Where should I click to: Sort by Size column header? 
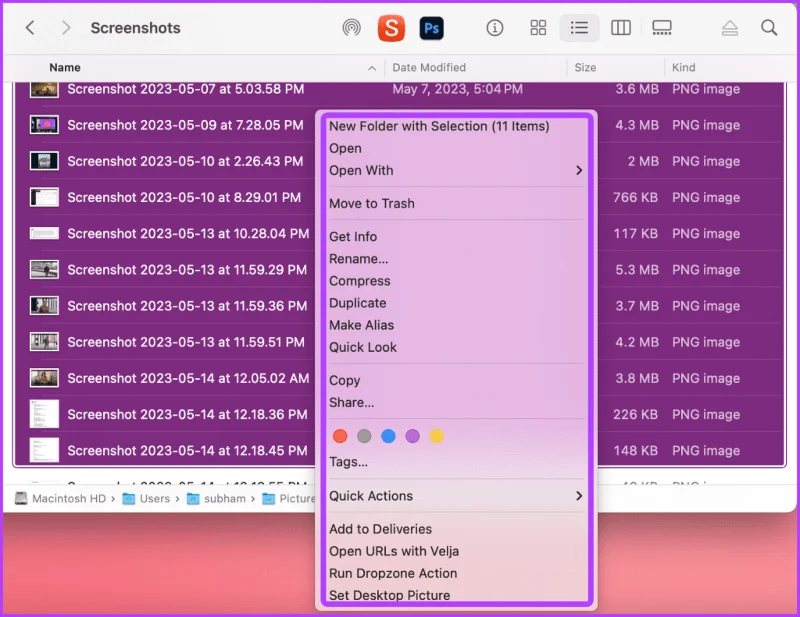585,67
